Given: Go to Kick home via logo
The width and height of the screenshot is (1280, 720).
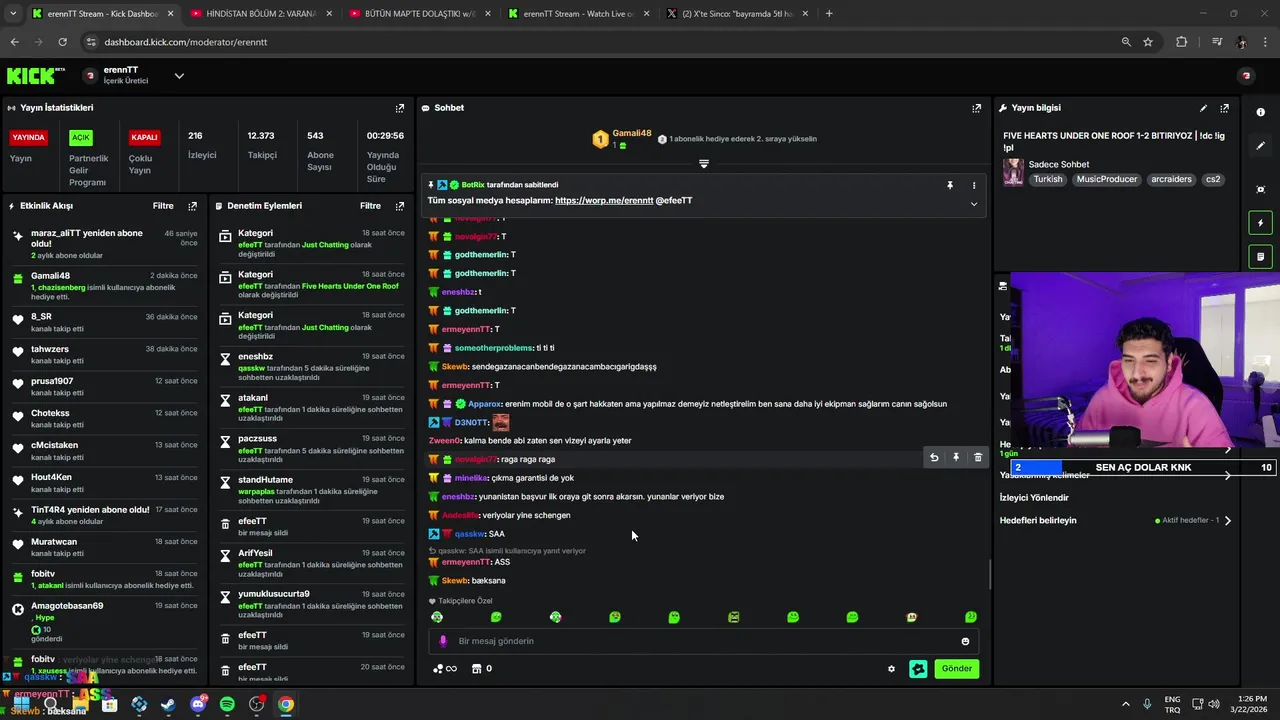Looking at the screenshot, I should point(35,76).
